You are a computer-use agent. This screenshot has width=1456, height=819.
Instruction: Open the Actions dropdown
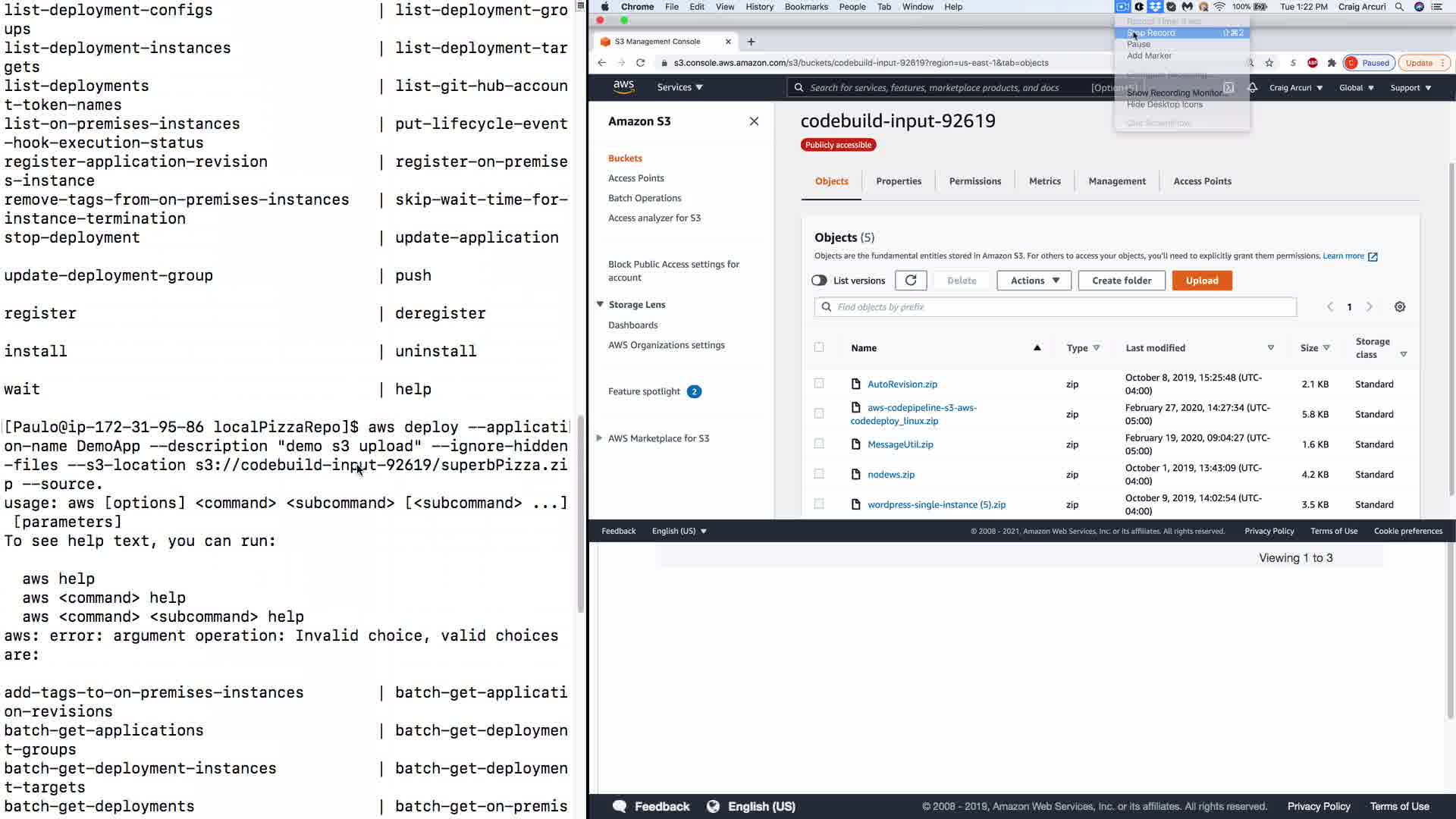pyautogui.click(x=1034, y=281)
